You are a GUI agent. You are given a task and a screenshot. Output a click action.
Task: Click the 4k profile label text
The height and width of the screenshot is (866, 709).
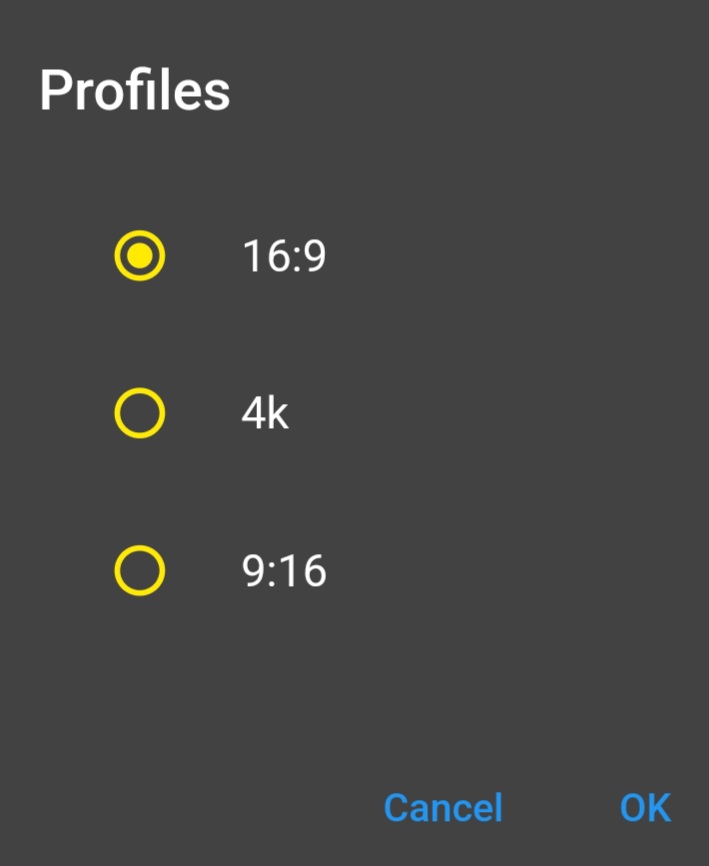click(265, 413)
